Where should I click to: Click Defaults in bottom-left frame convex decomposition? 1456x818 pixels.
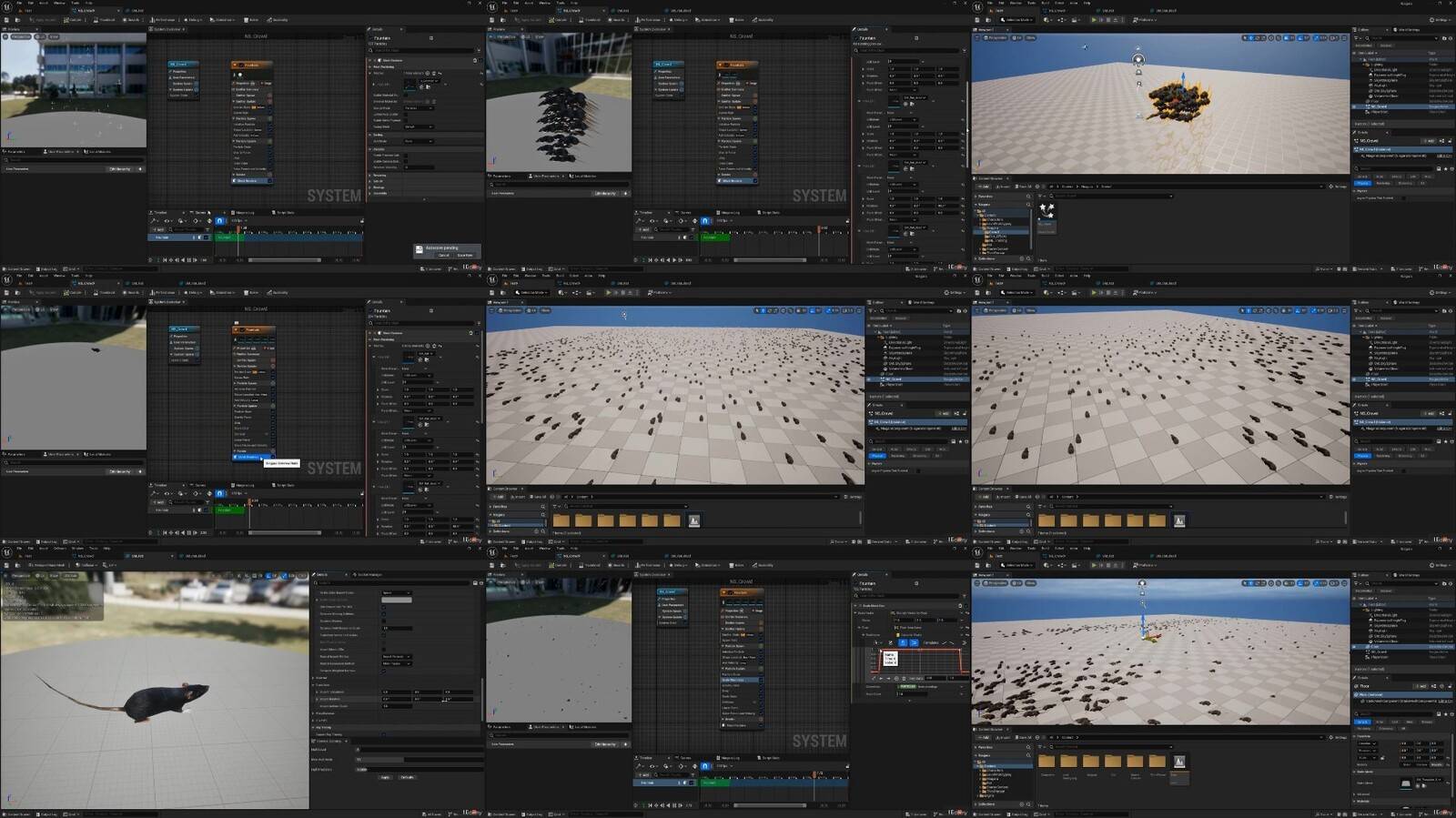407,777
